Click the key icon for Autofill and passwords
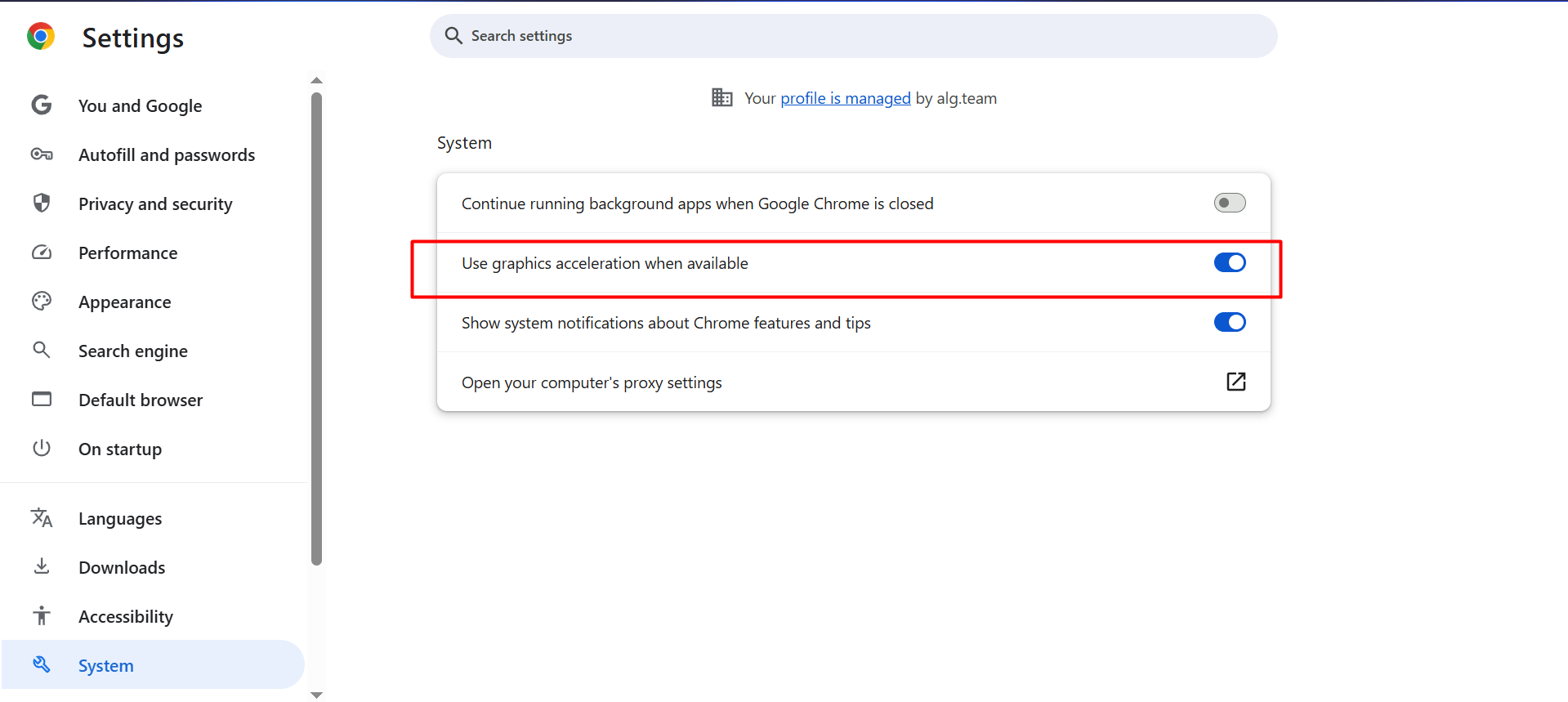 coord(42,154)
